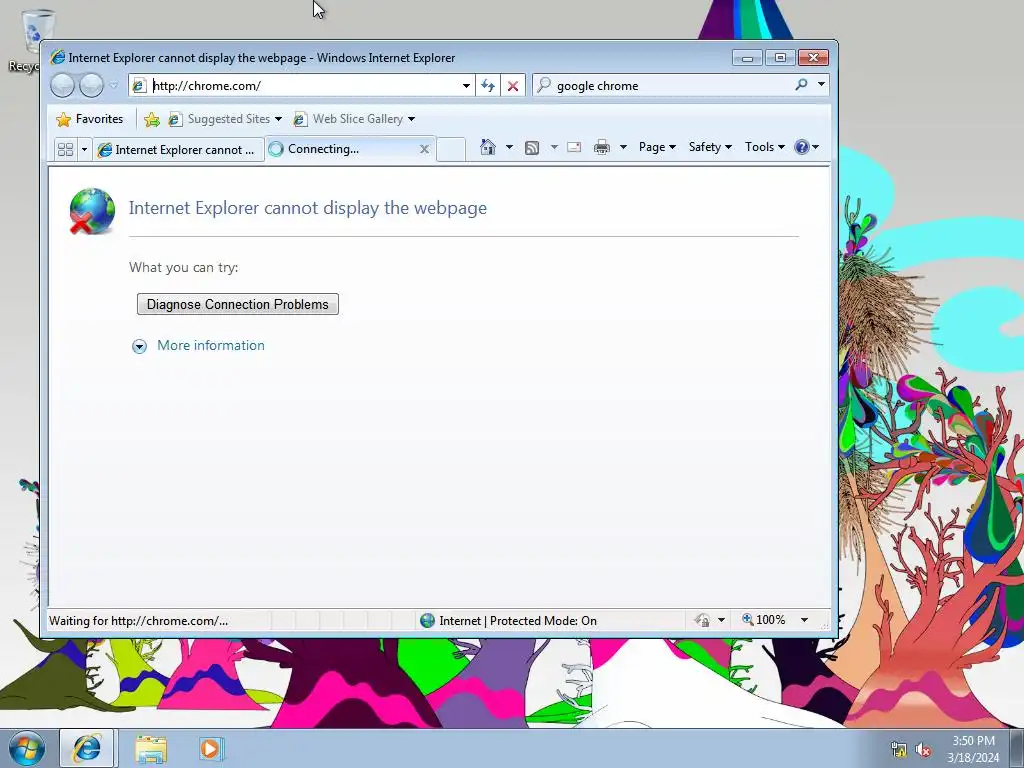Image resolution: width=1024 pixels, height=768 pixels.
Task: Click the search magnifier button
Action: coord(801,85)
